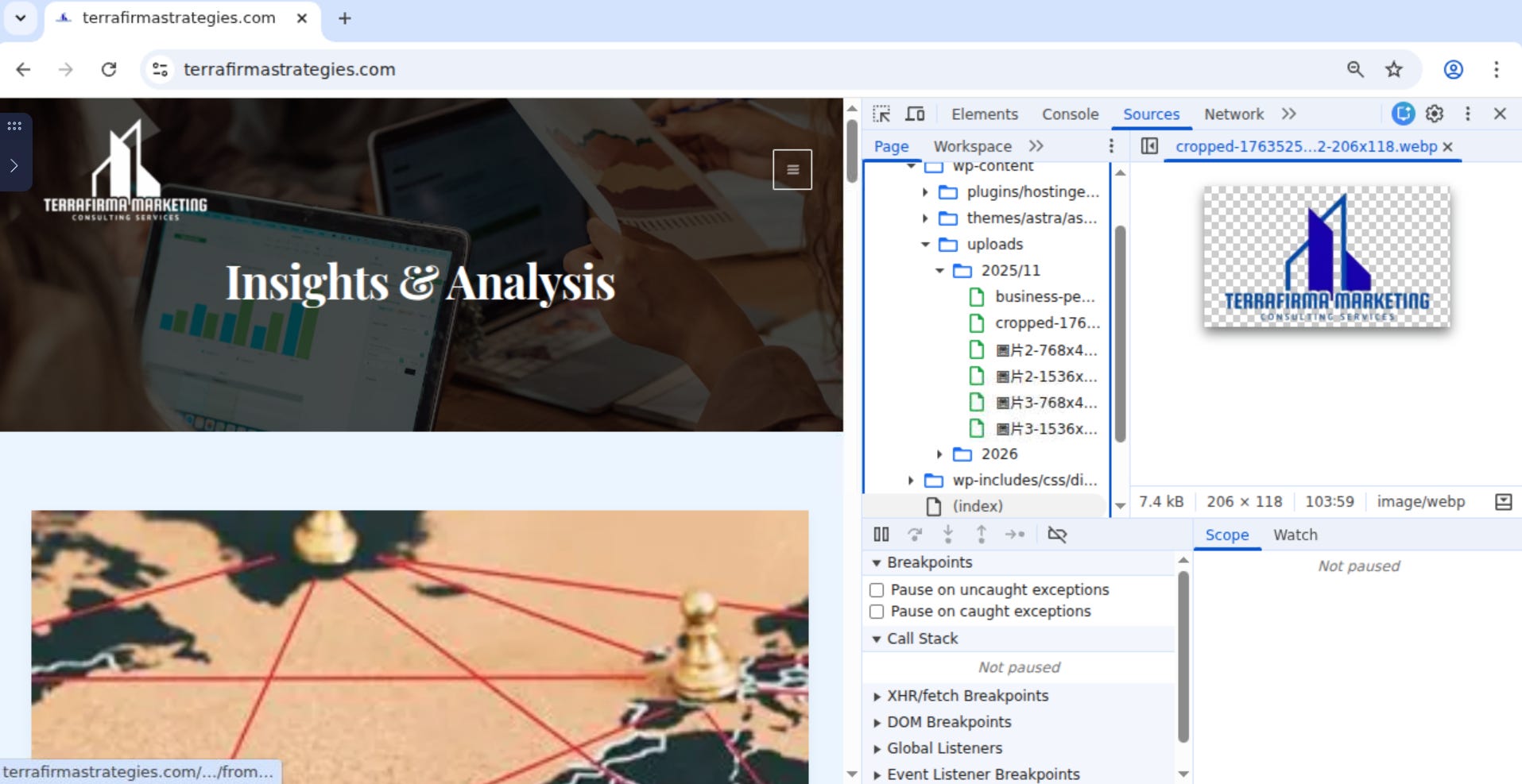Reload the page
Viewport: 1522px width, 784px height.
(x=109, y=69)
